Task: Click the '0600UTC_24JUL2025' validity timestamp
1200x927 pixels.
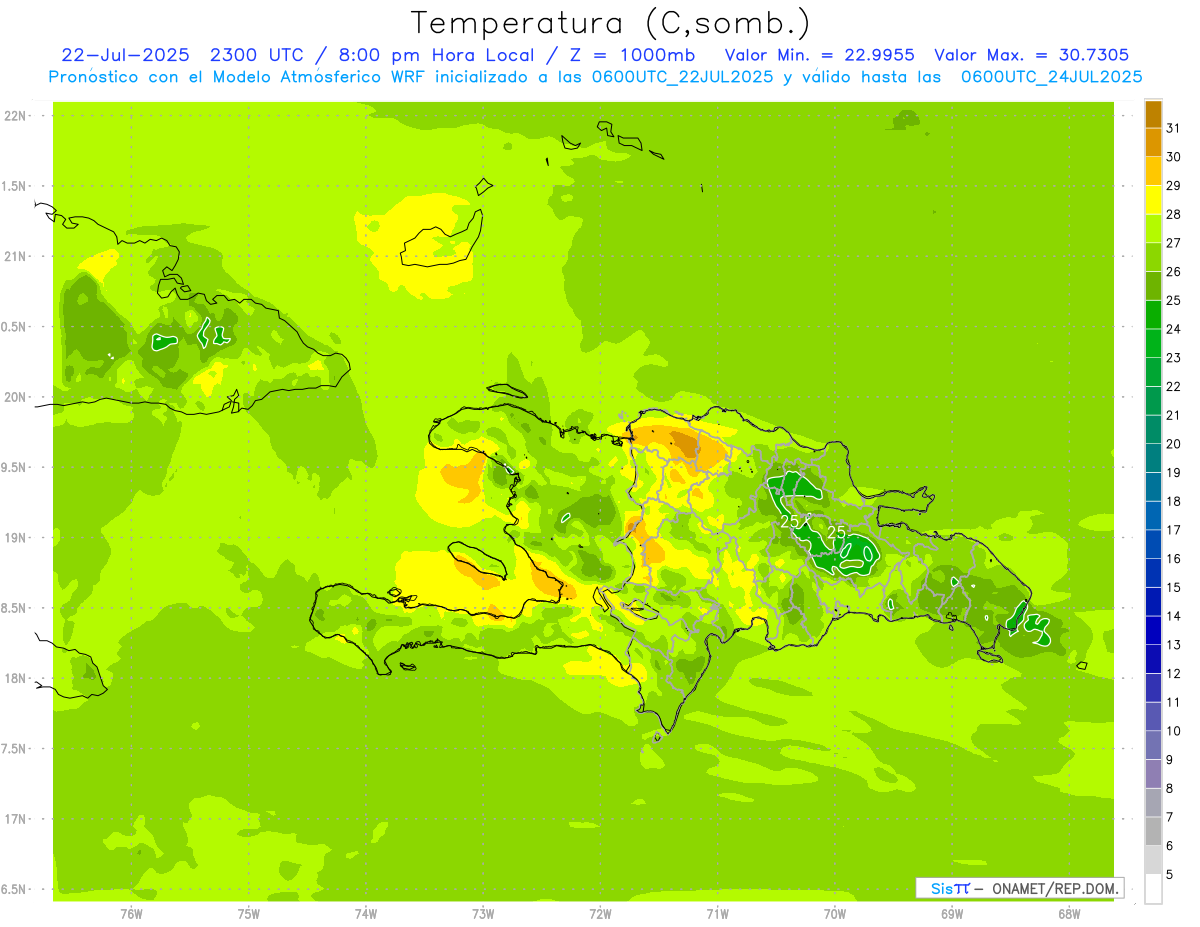Action: tap(1052, 77)
